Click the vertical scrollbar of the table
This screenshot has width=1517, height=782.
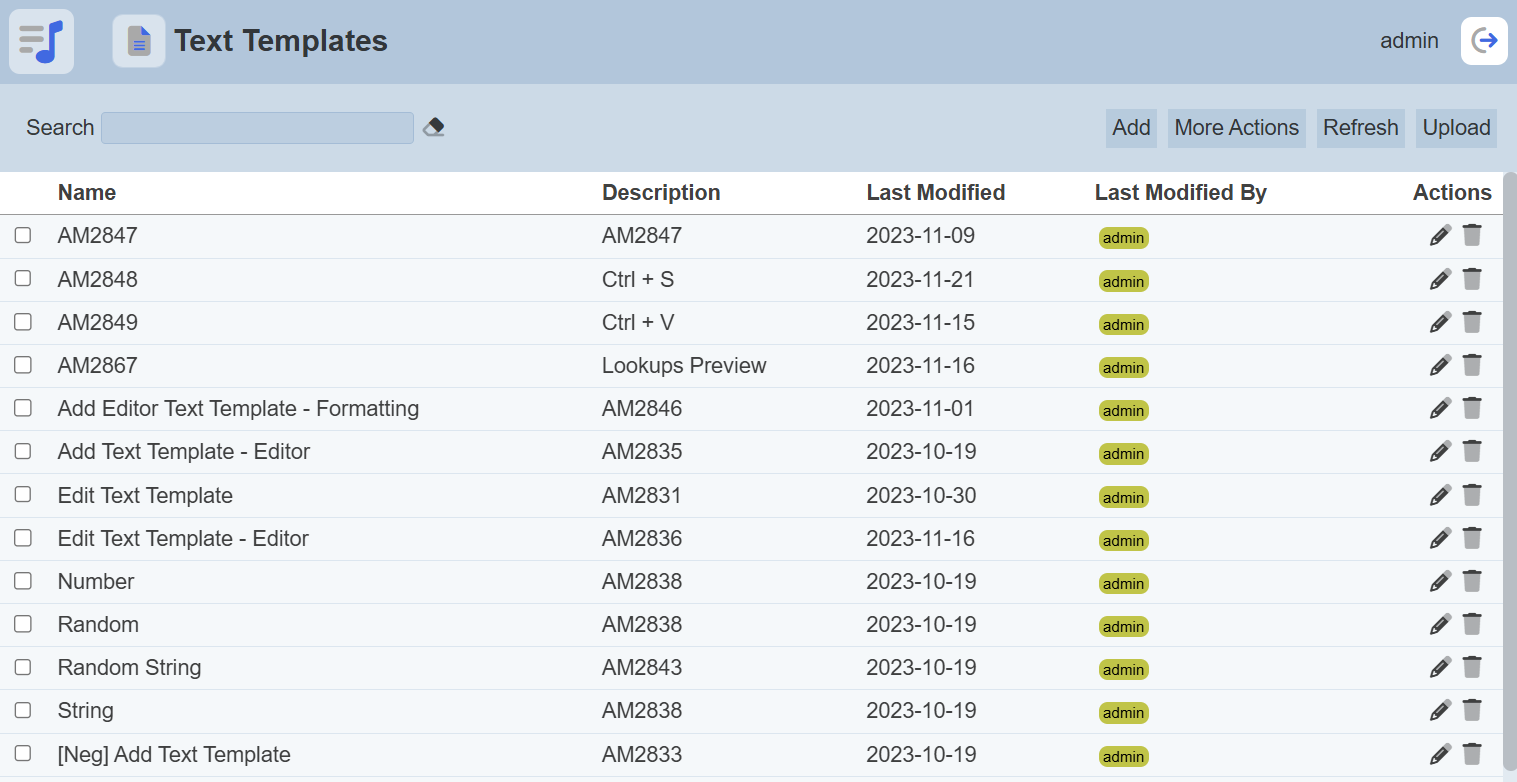coord(1509,470)
